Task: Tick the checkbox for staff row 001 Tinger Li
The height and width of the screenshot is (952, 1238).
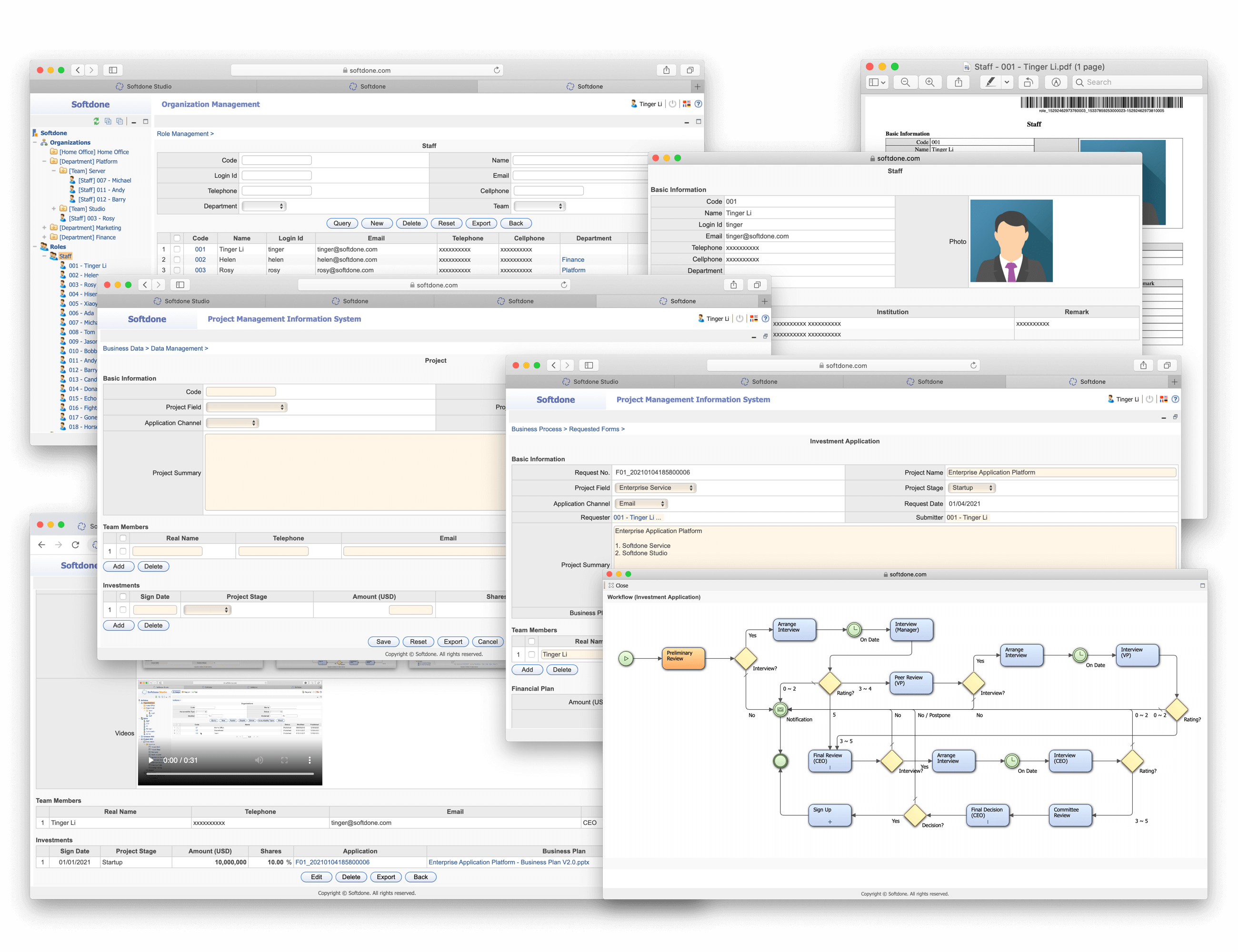Action: tap(177, 249)
